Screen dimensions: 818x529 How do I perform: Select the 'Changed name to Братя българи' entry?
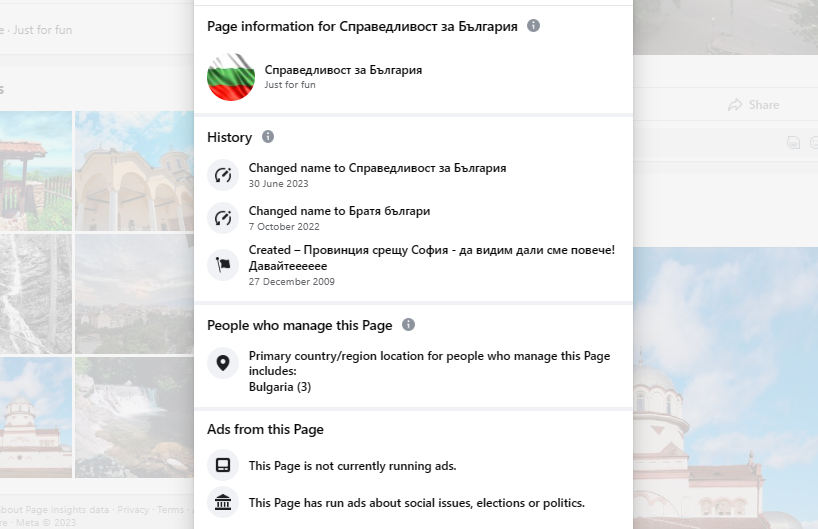click(339, 211)
